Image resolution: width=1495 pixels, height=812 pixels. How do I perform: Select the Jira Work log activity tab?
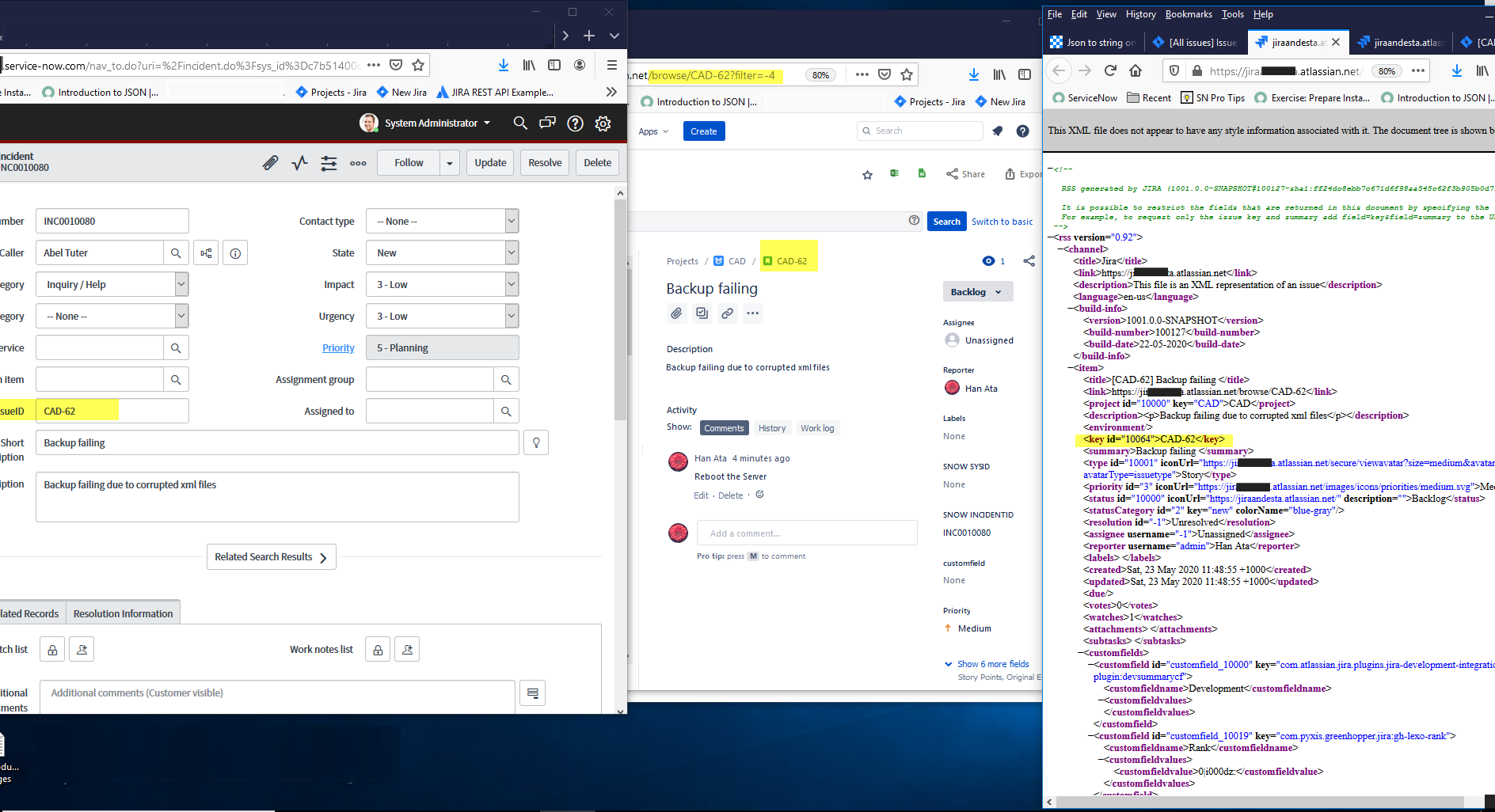[x=817, y=428]
